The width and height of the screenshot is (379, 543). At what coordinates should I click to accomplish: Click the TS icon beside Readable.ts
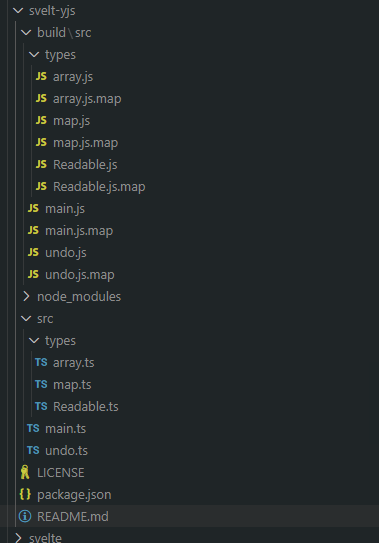tap(41, 406)
